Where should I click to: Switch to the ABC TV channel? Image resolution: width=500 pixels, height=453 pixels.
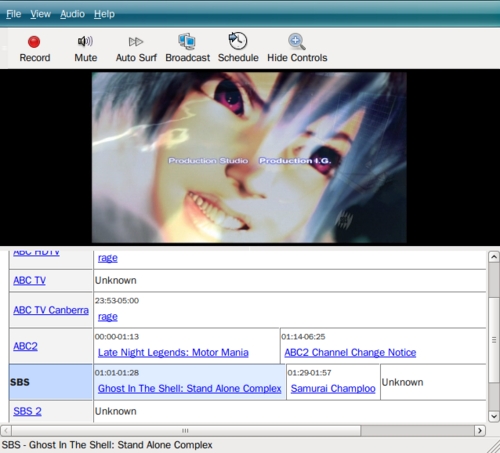pyautogui.click(x=29, y=281)
